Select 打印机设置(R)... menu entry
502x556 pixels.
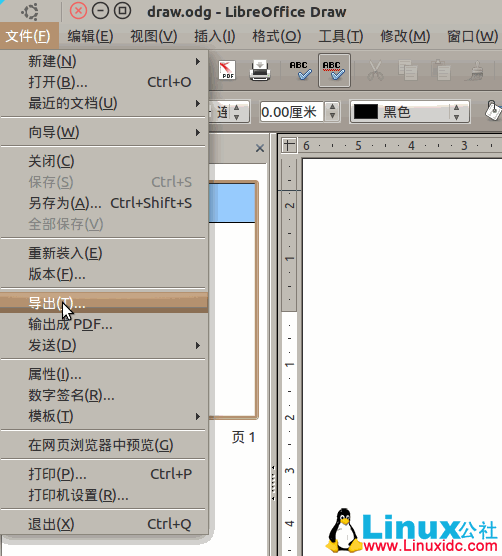(104, 495)
